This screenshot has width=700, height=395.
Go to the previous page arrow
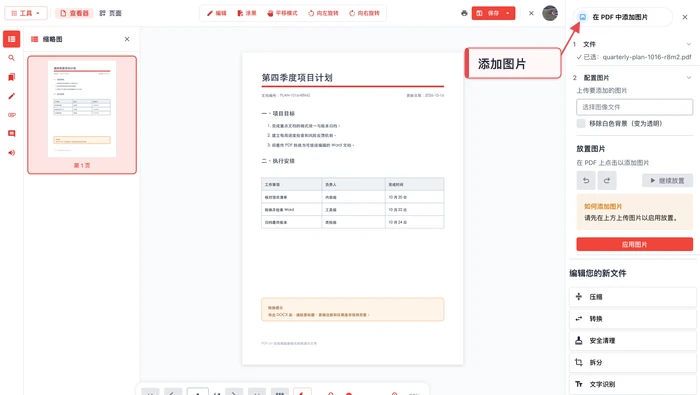pos(173,392)
